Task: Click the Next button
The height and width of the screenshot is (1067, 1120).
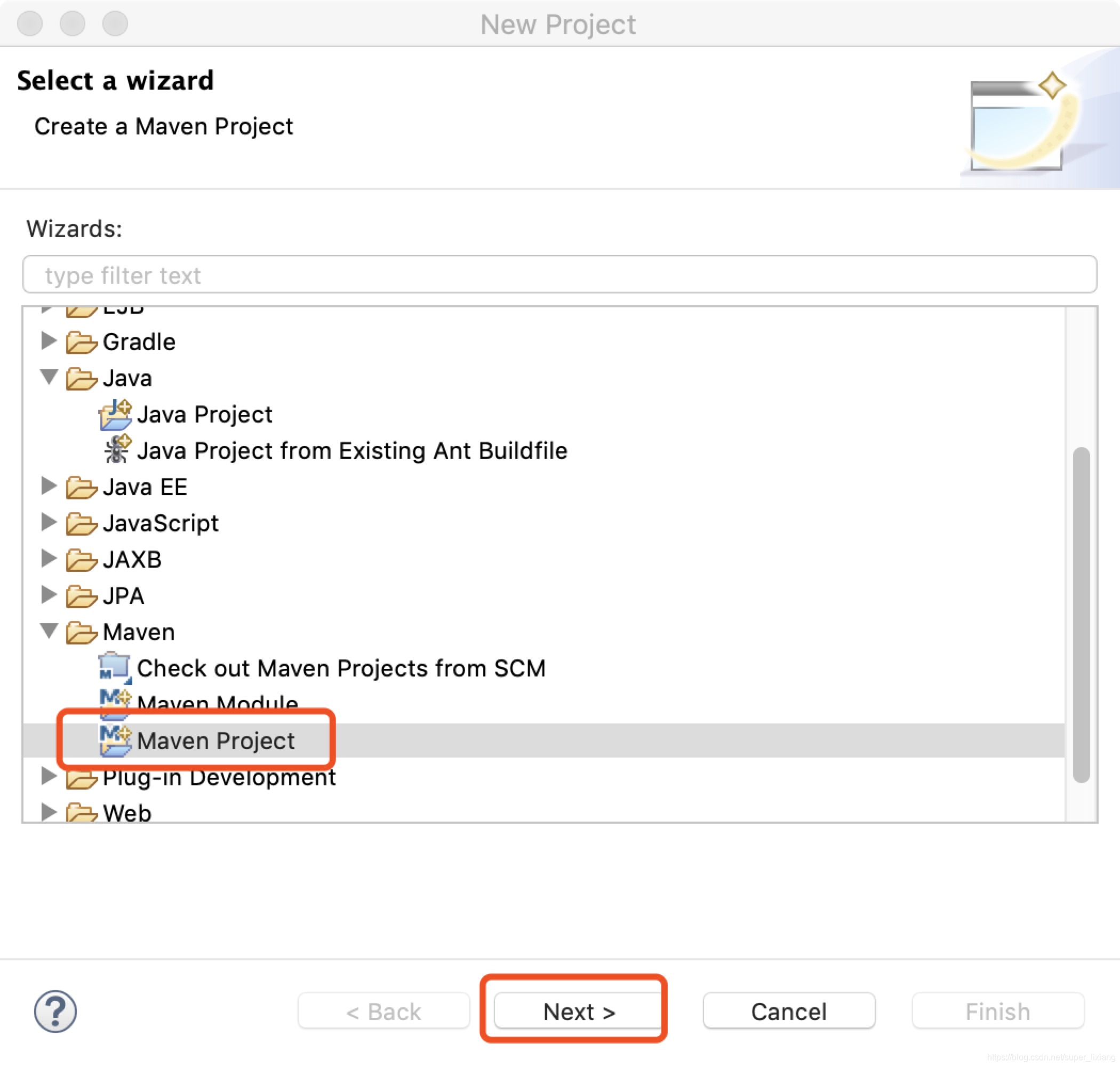Action: tap(579, 1012)
